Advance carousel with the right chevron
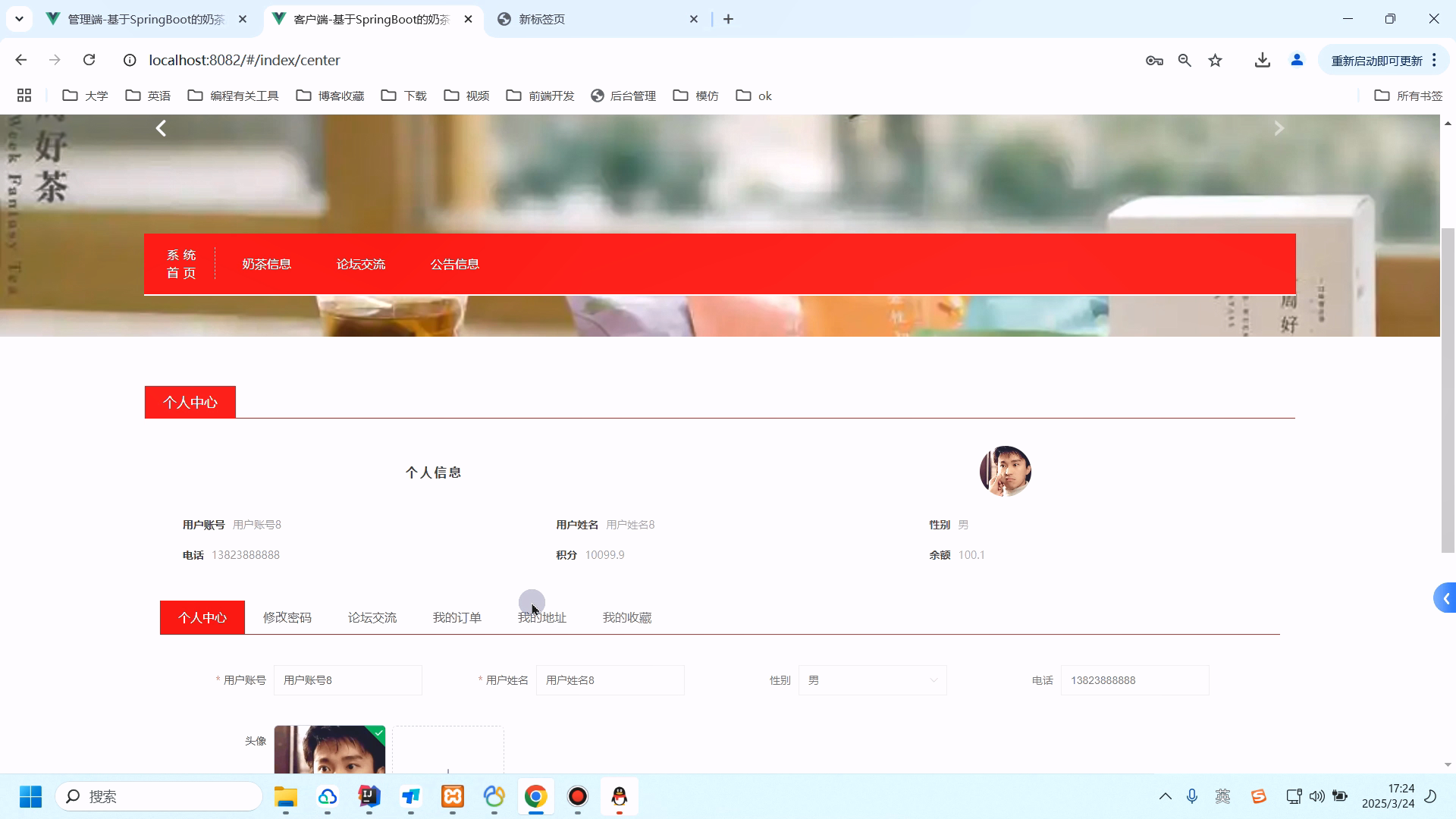1456x819 pixels. tap(1279, 128)
